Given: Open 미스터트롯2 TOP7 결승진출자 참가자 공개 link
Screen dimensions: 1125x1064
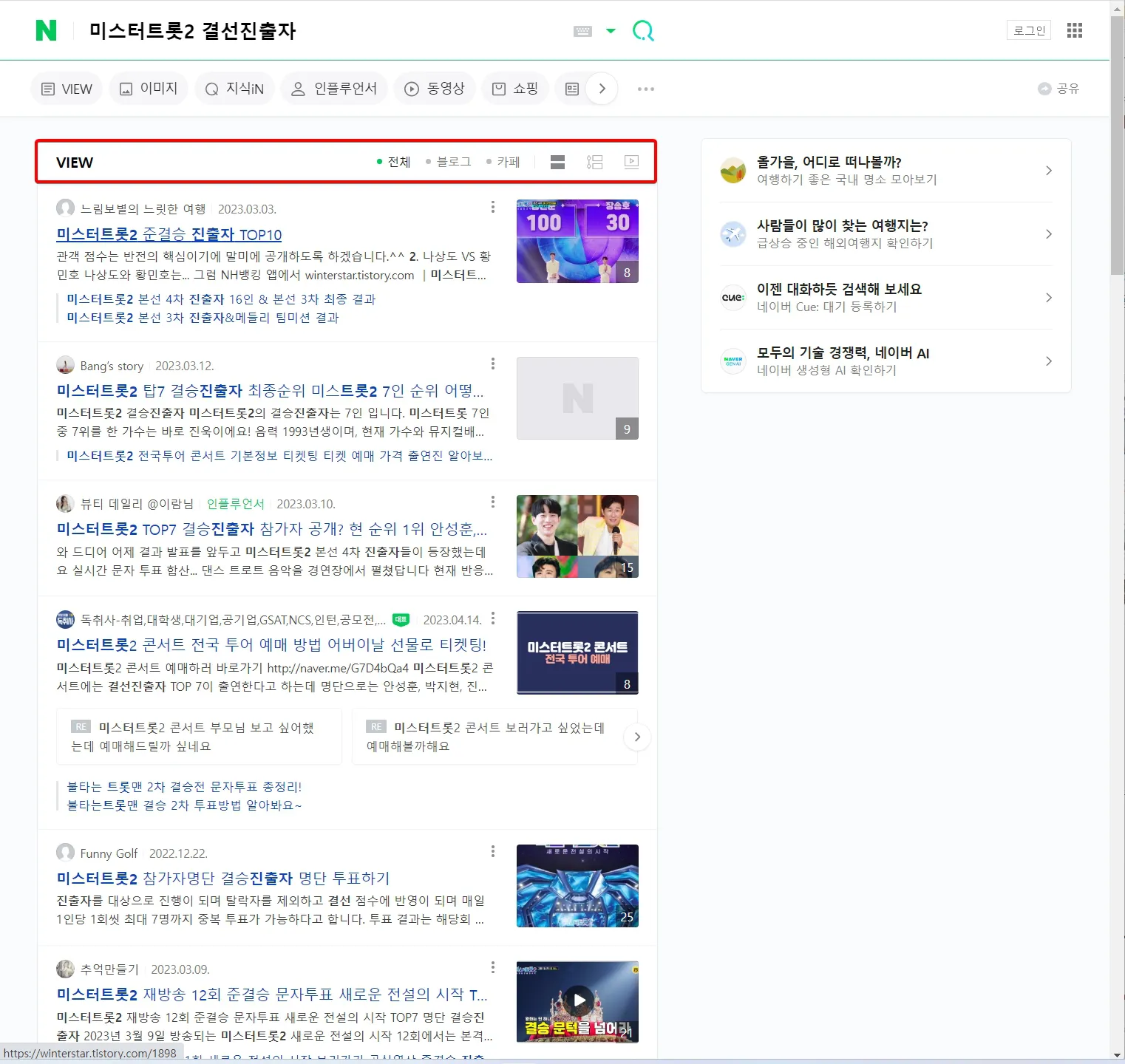Looking at the screenshot, I should [272, 529].
